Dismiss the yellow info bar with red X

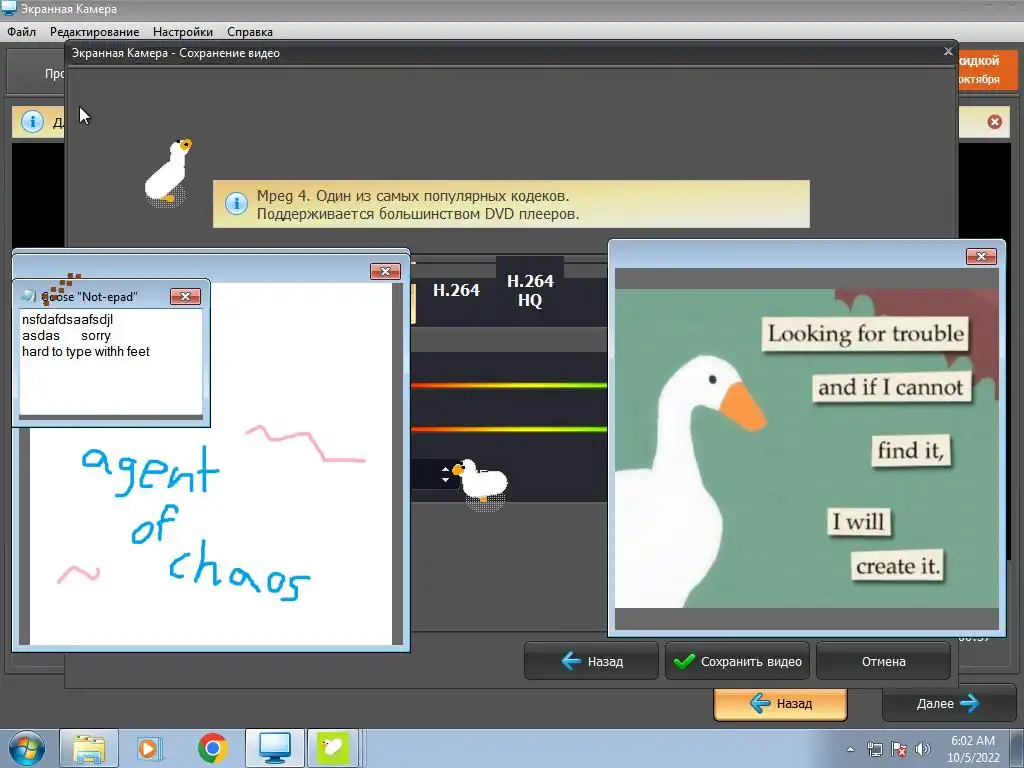(x=995, y=121)
